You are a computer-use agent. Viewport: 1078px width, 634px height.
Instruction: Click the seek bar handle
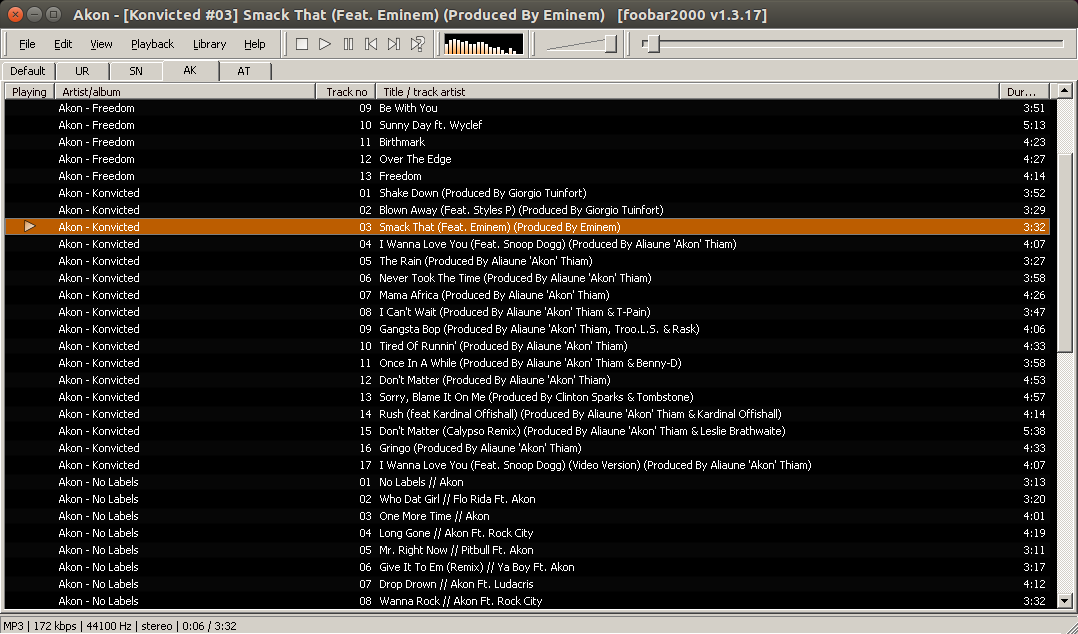(x=654, y=44)
